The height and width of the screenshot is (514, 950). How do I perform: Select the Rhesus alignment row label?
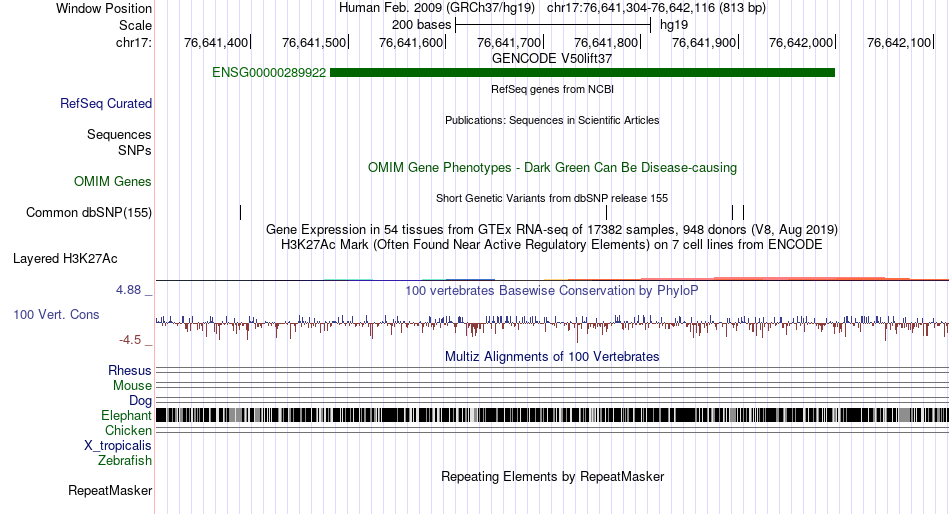coord(130,370)
